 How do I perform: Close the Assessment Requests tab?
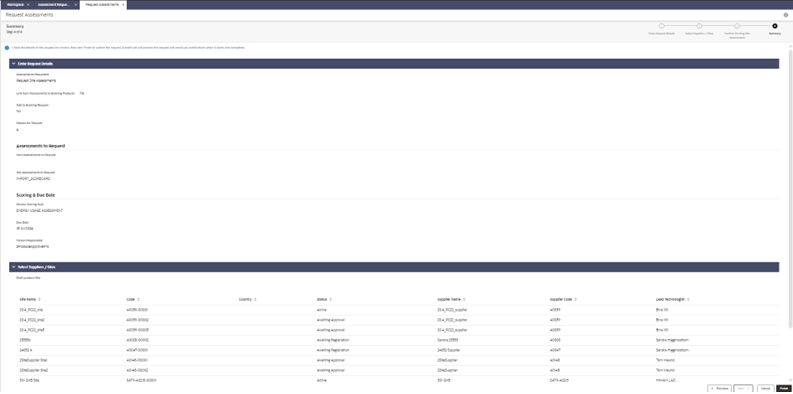[x=75, y=5]
